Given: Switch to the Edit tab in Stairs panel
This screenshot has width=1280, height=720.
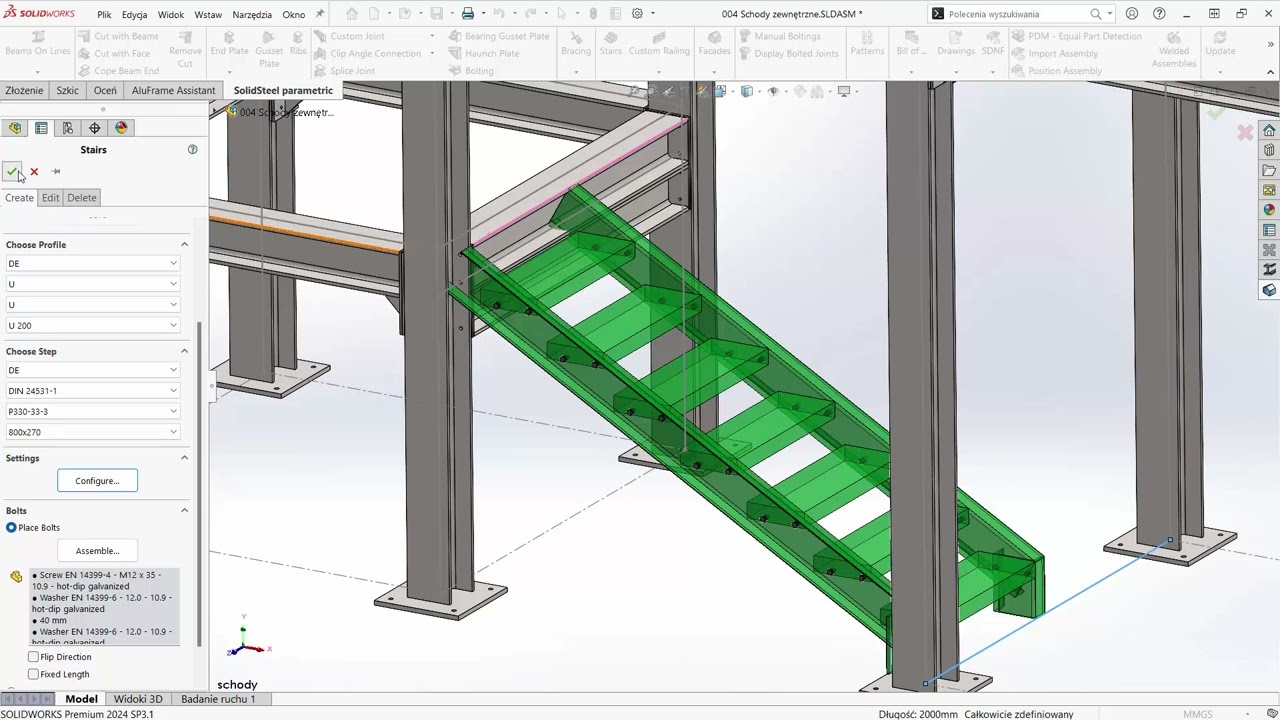Looking at the screenshot, I should pos(50,198).
